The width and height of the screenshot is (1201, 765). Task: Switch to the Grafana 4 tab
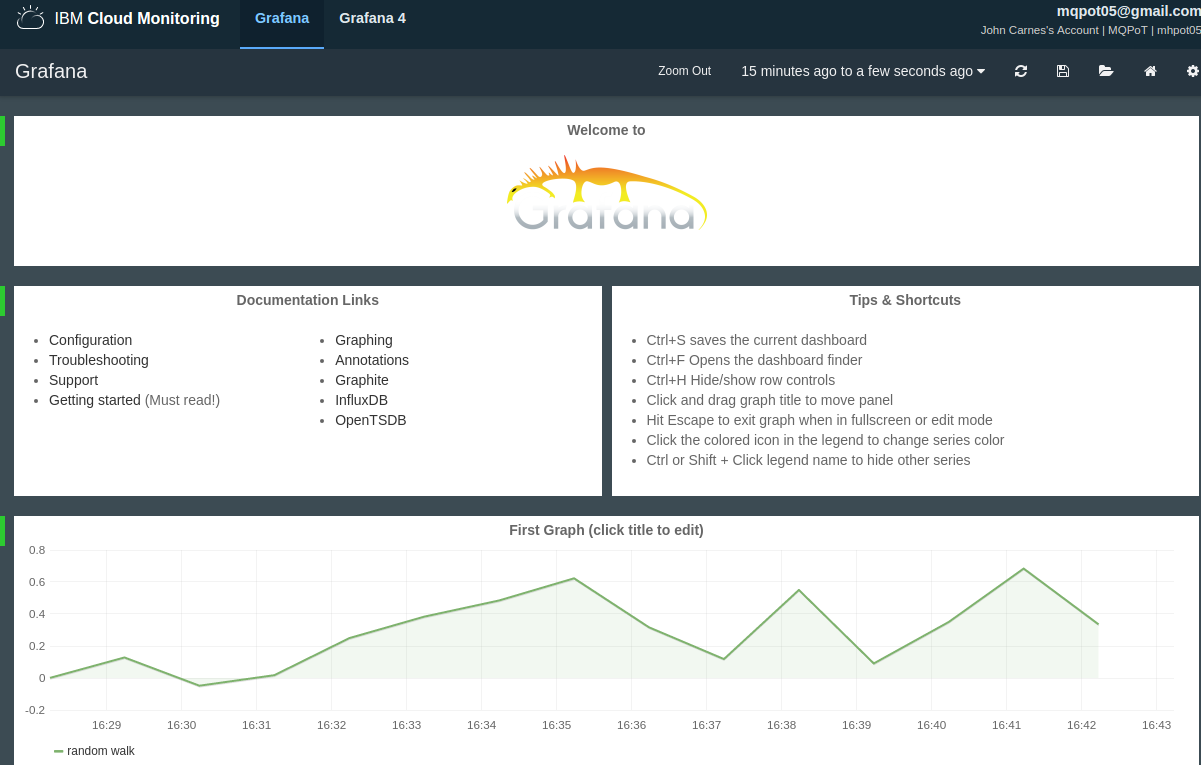point(372,18)
